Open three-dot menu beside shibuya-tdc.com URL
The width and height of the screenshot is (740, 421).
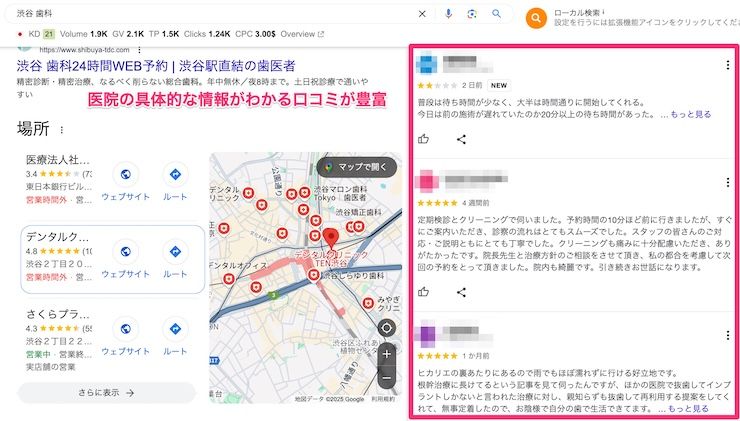[x=139, y=50]
